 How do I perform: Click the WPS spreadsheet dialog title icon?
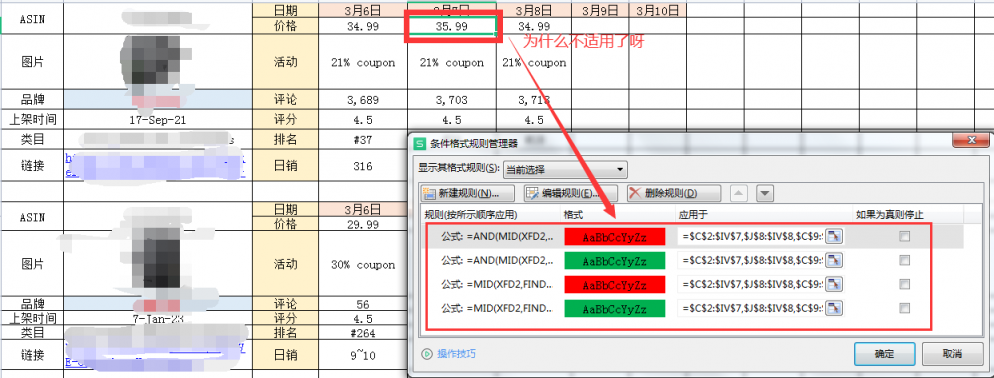[420, 144]
